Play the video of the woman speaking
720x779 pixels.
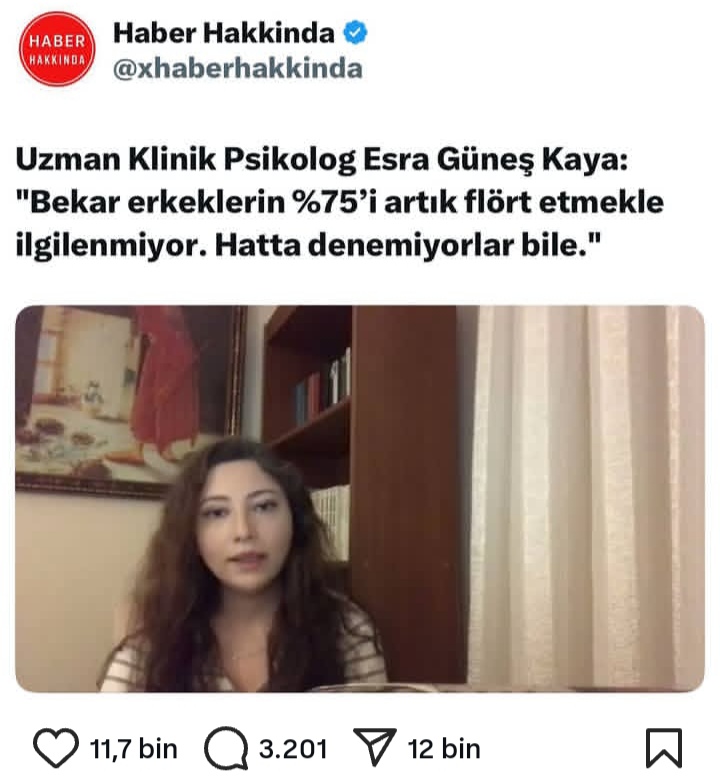coord(360,498)
